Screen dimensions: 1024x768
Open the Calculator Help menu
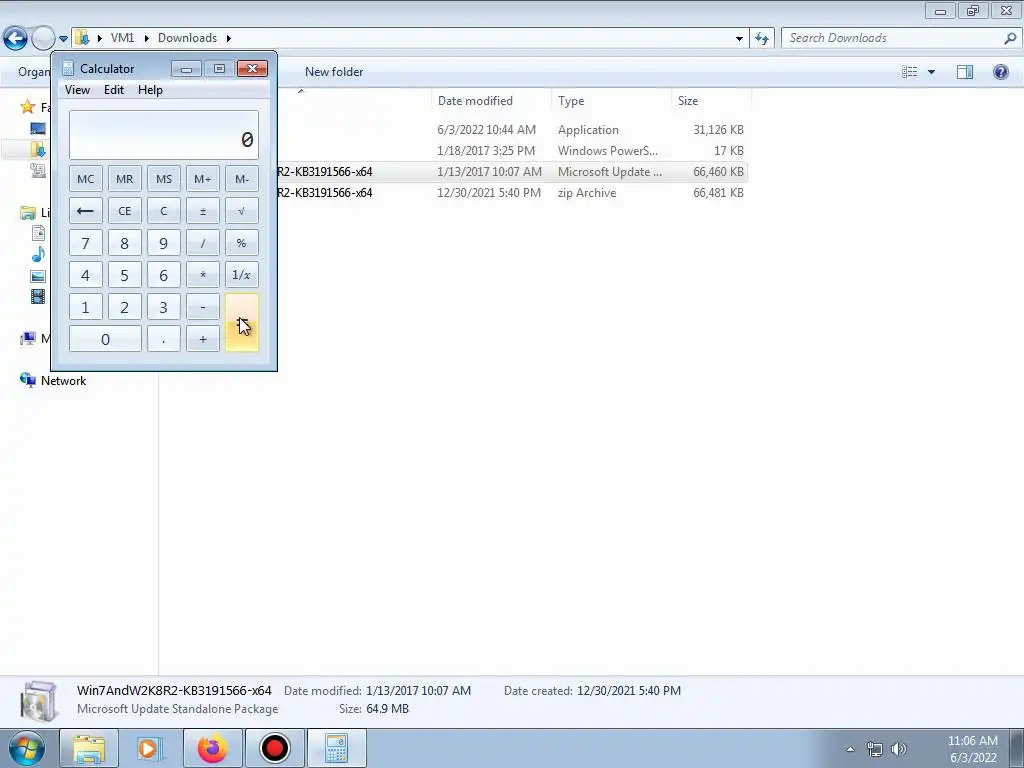pyautogui.click(x=150, y=90)
